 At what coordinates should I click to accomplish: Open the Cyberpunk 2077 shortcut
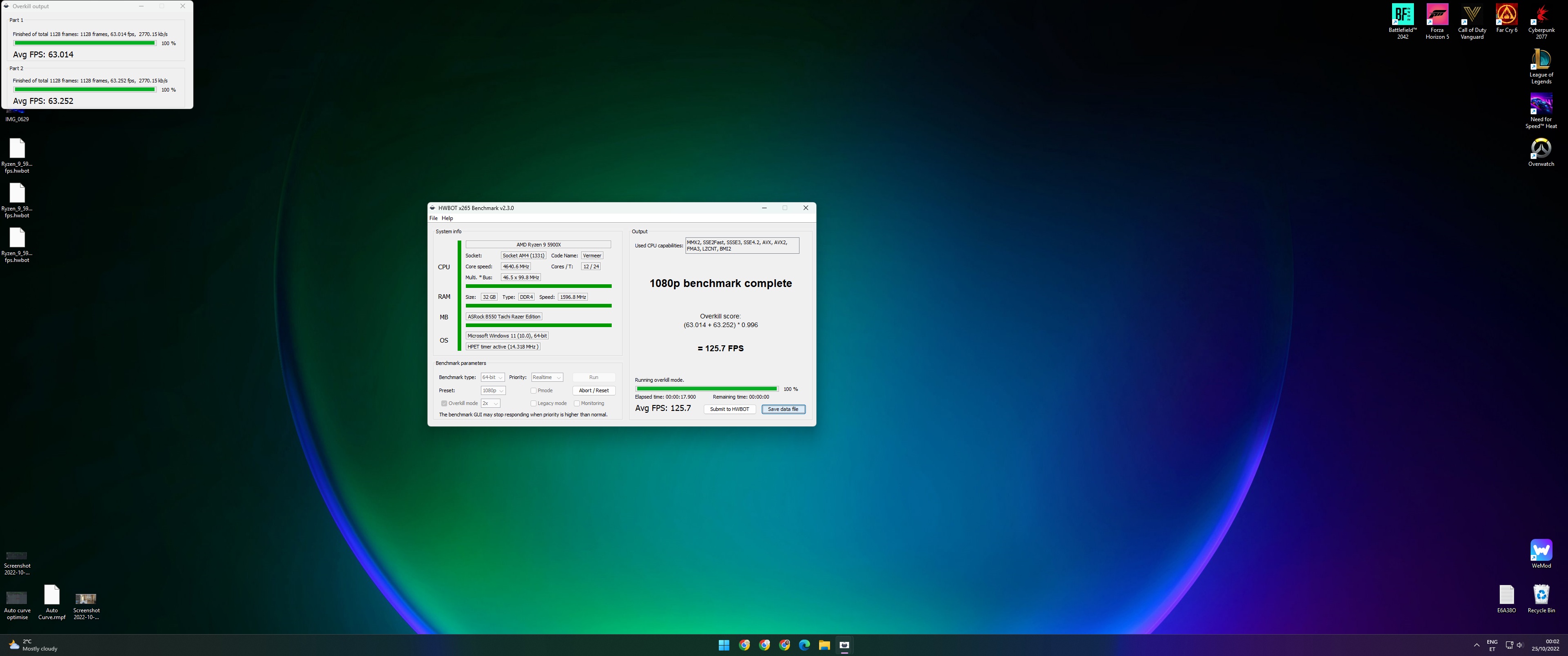[x=1541, y=21]
